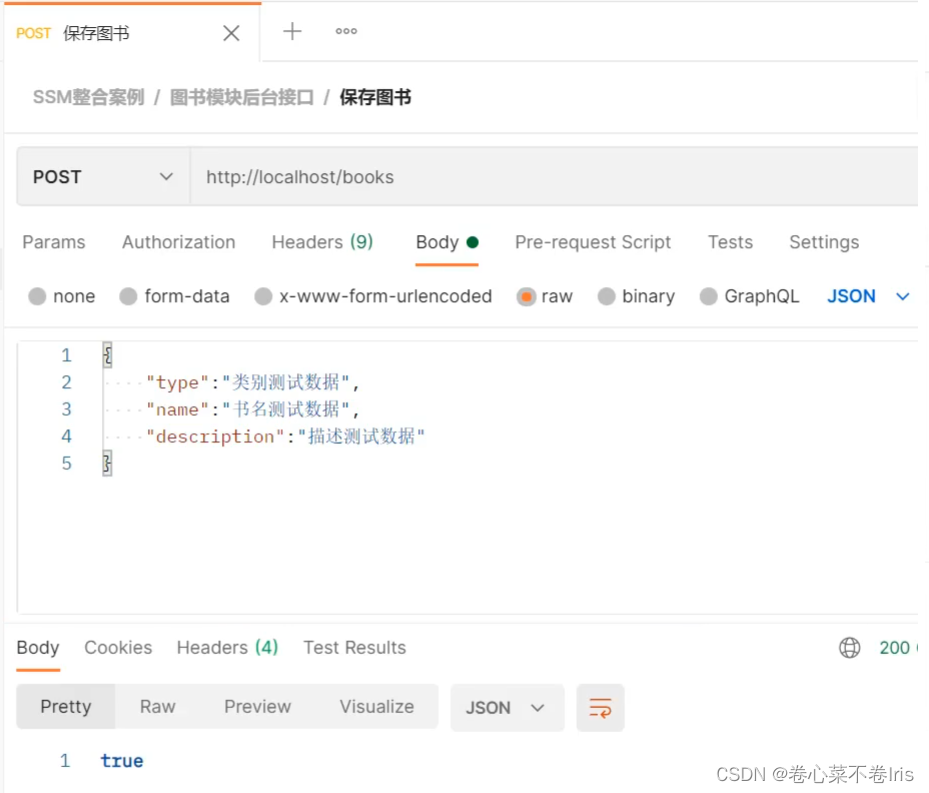Click the "description" line in body editor
Screen dimensions: 929x793
click(x=286, y=436)
